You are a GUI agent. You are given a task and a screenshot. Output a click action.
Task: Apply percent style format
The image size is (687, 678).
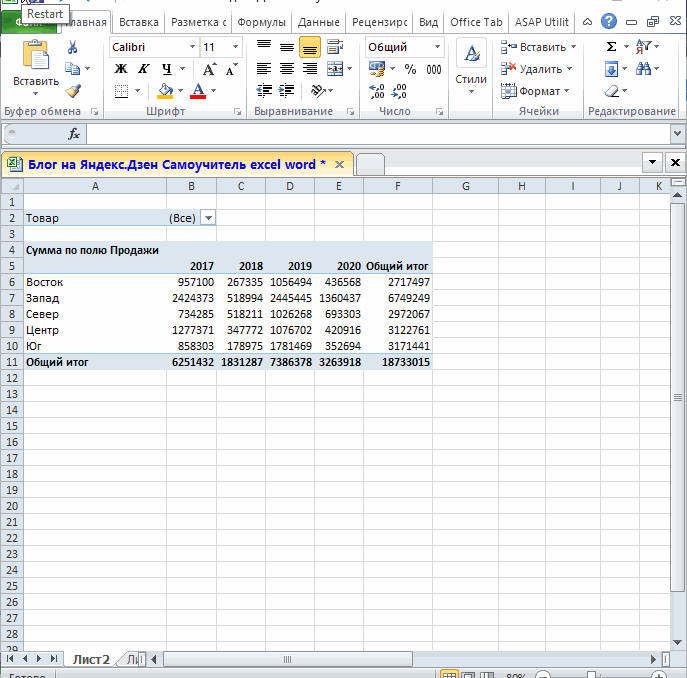(410, 69)
